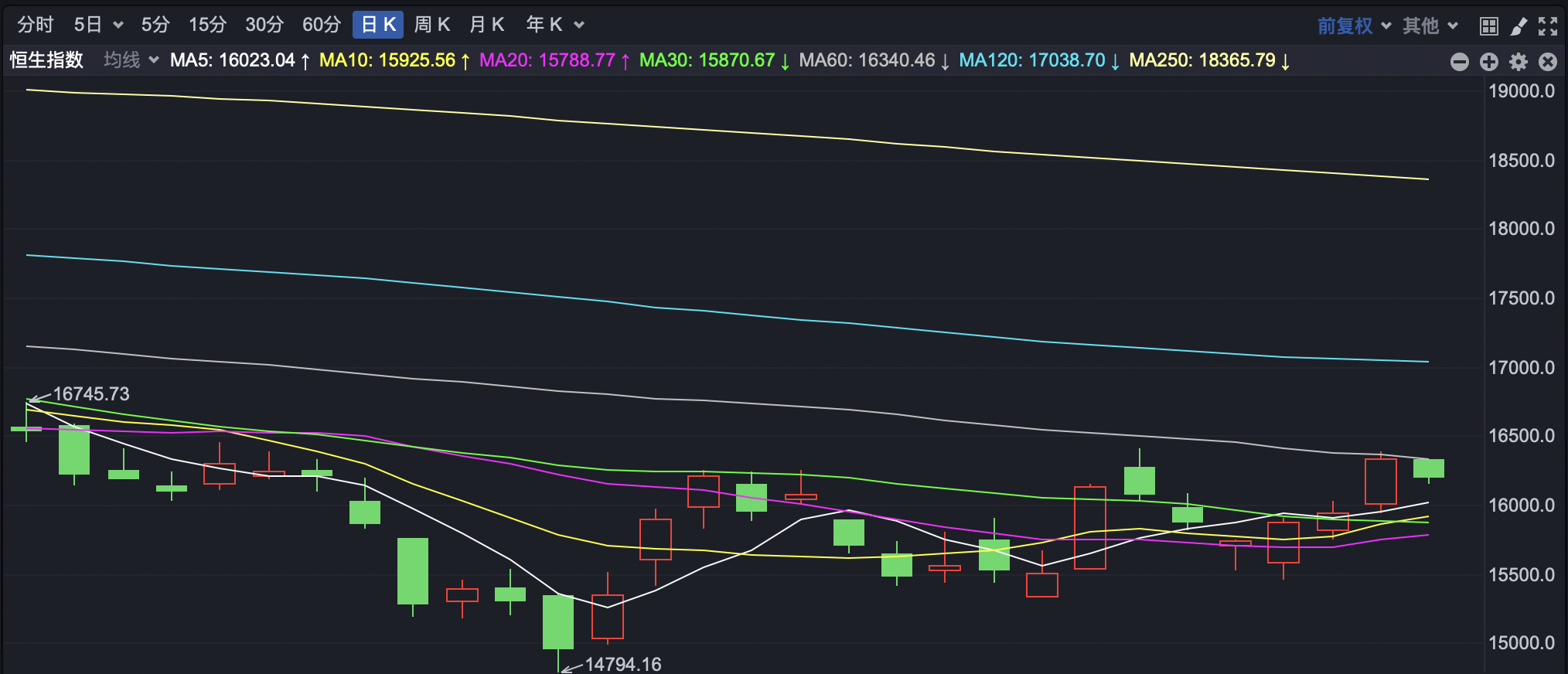Select the 30分 timeframe
Screen dimensions: 1568x674
click(264, 25)
